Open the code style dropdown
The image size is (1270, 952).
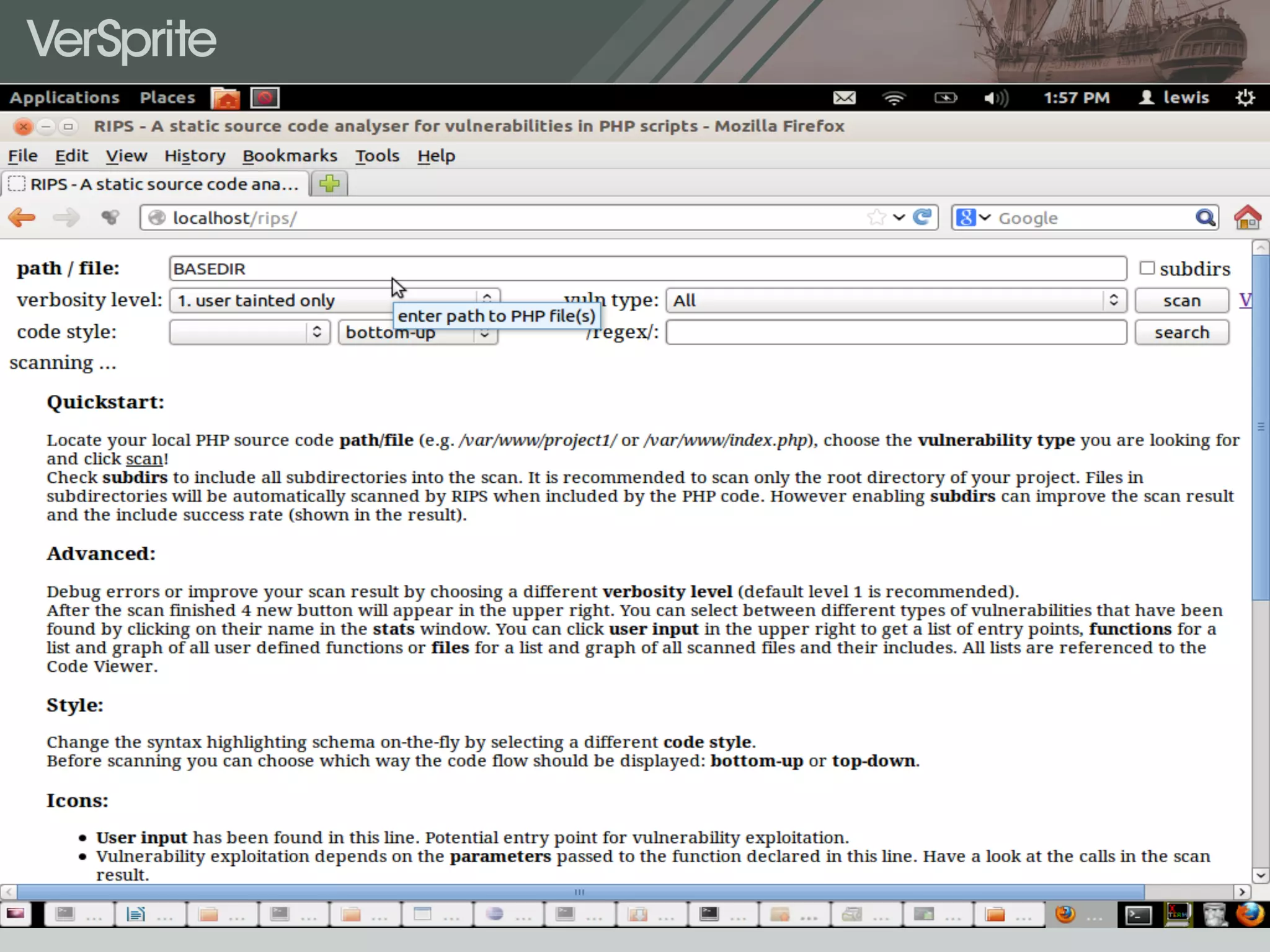coord(249,332)
